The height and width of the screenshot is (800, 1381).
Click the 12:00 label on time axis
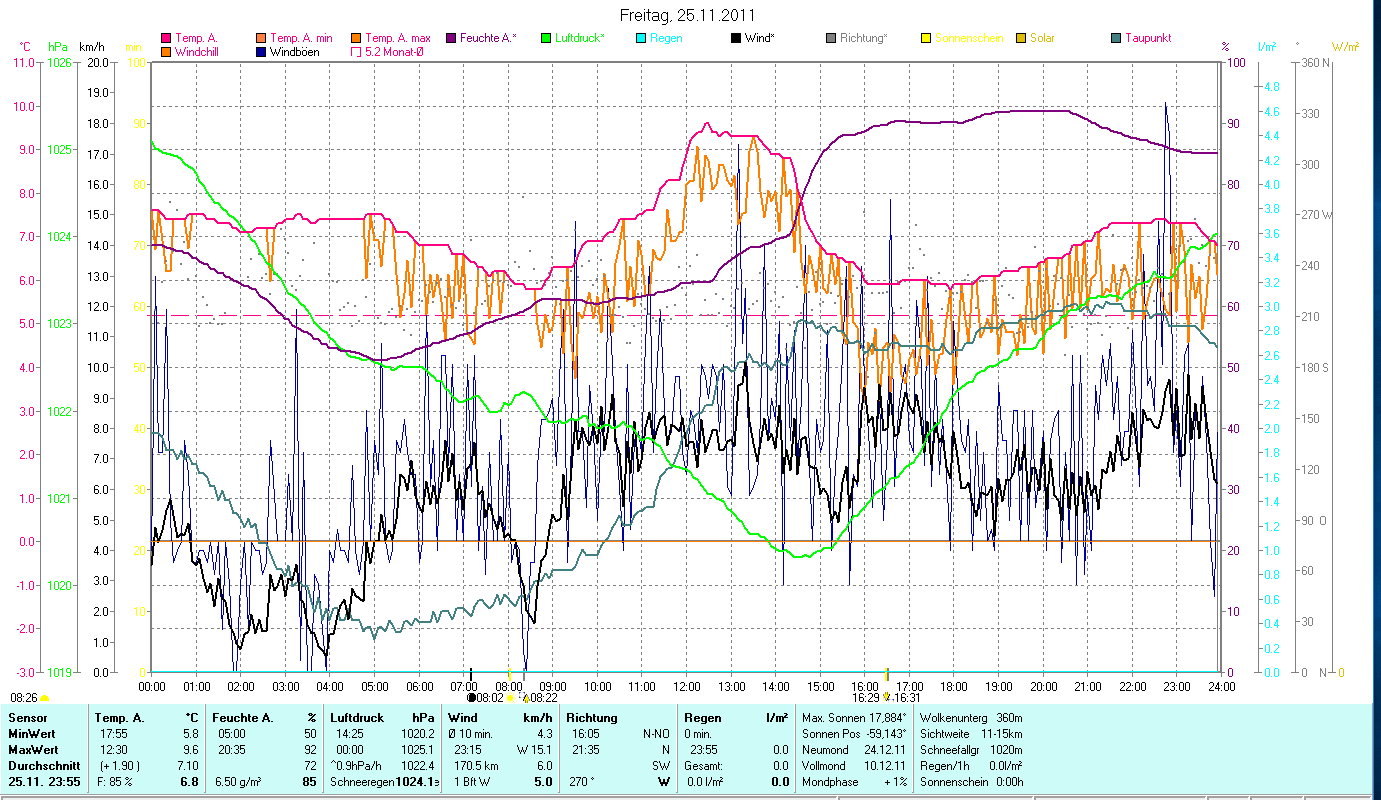[687, 686]
